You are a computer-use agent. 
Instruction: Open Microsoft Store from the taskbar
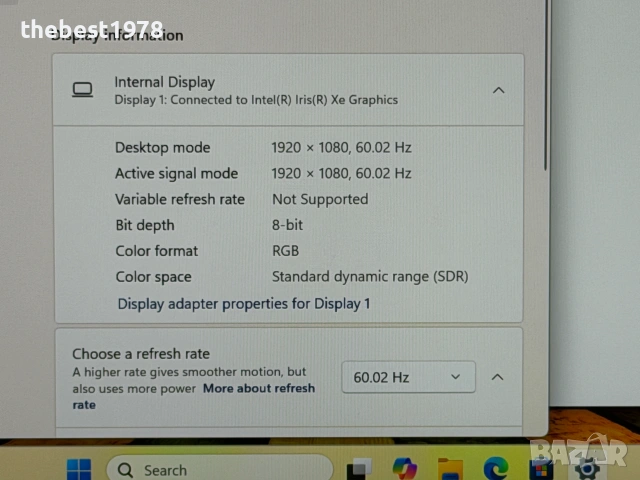coord(541,469)
